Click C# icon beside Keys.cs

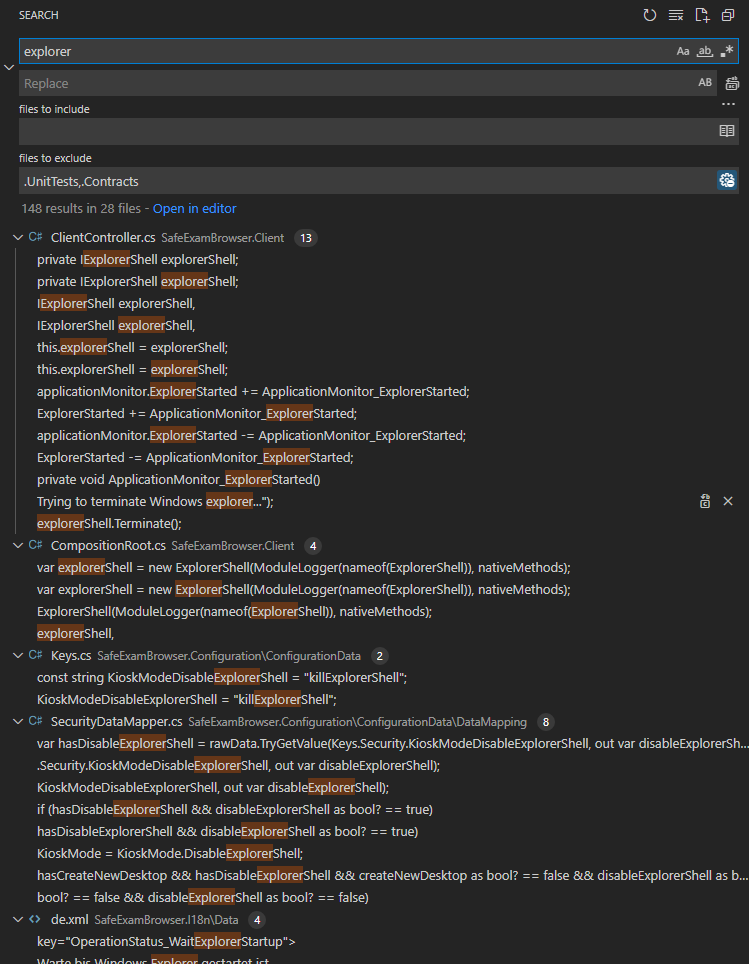tap(36, 655)
